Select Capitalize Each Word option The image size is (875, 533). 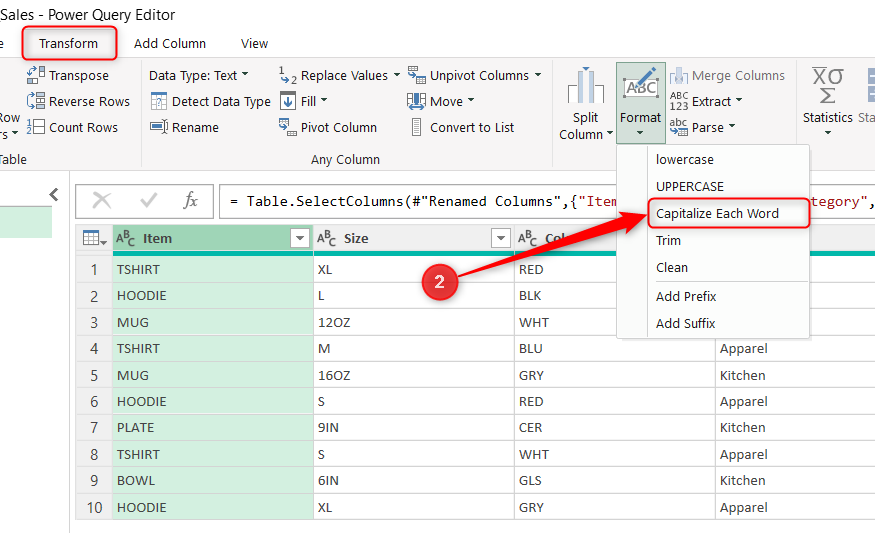728,213
